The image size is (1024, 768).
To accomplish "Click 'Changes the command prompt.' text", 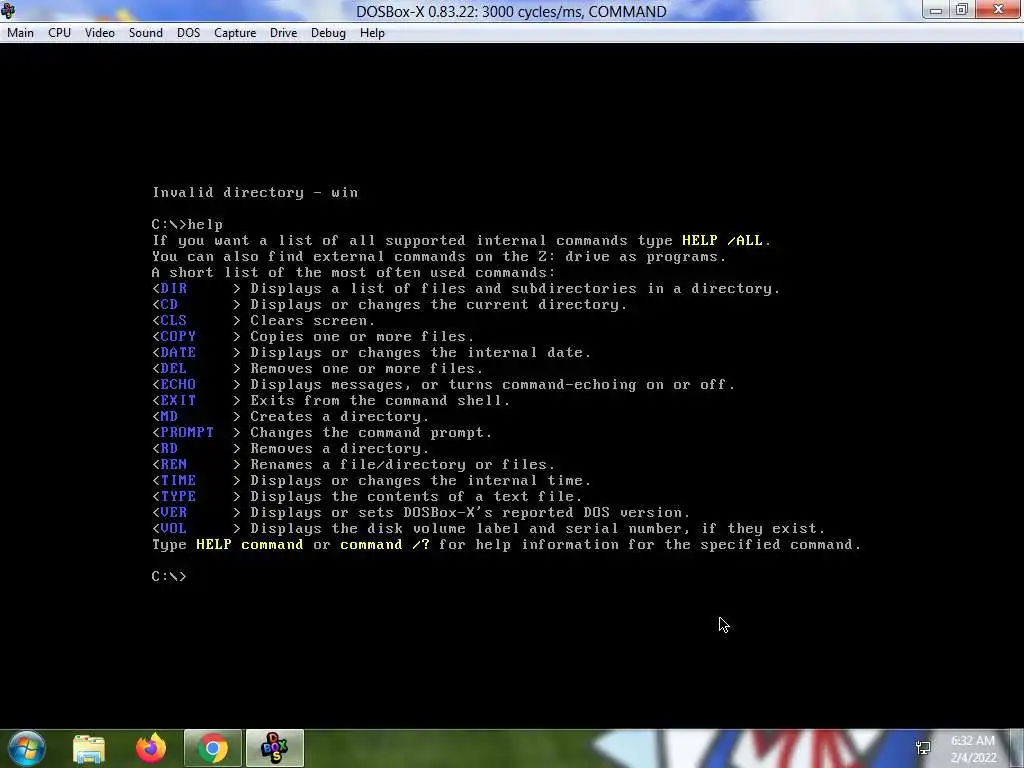I will [x=371, y=432].
